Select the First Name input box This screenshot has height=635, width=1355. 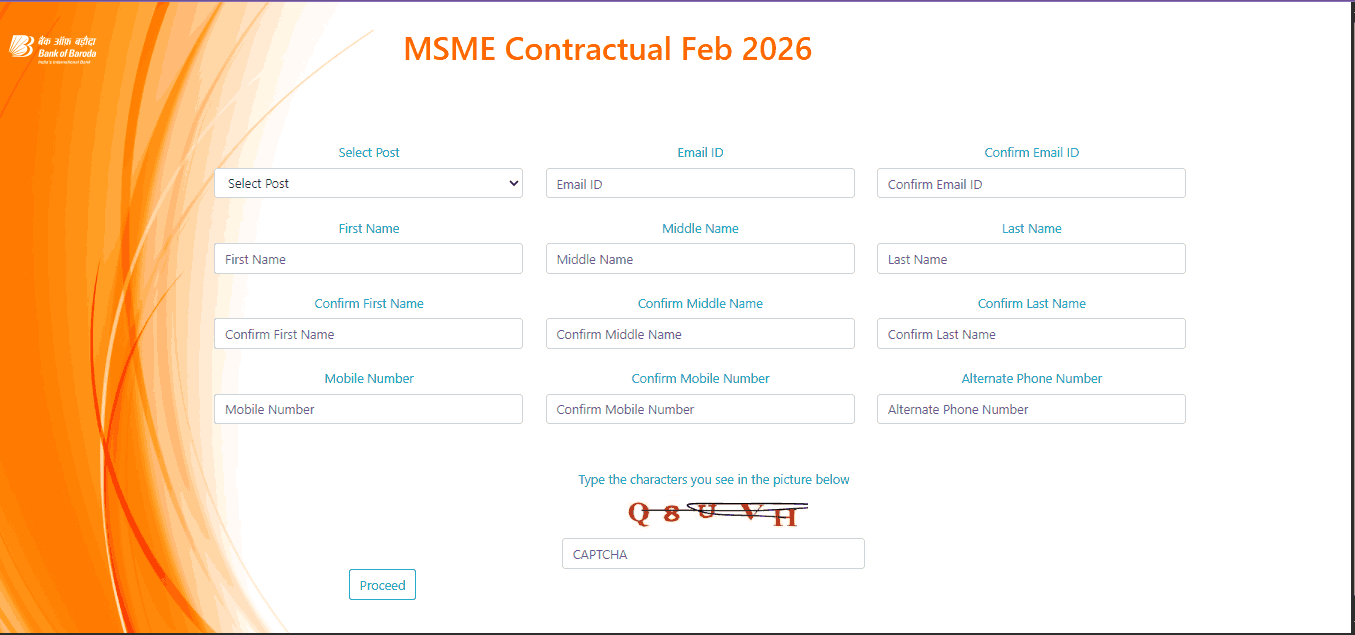[x=368, y=258]
